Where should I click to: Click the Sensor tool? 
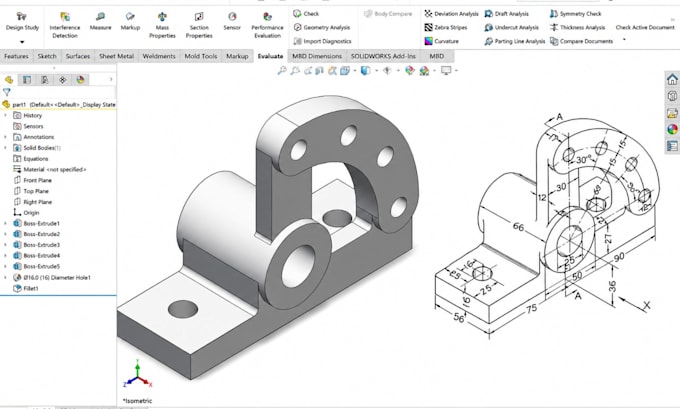point(232,22)
